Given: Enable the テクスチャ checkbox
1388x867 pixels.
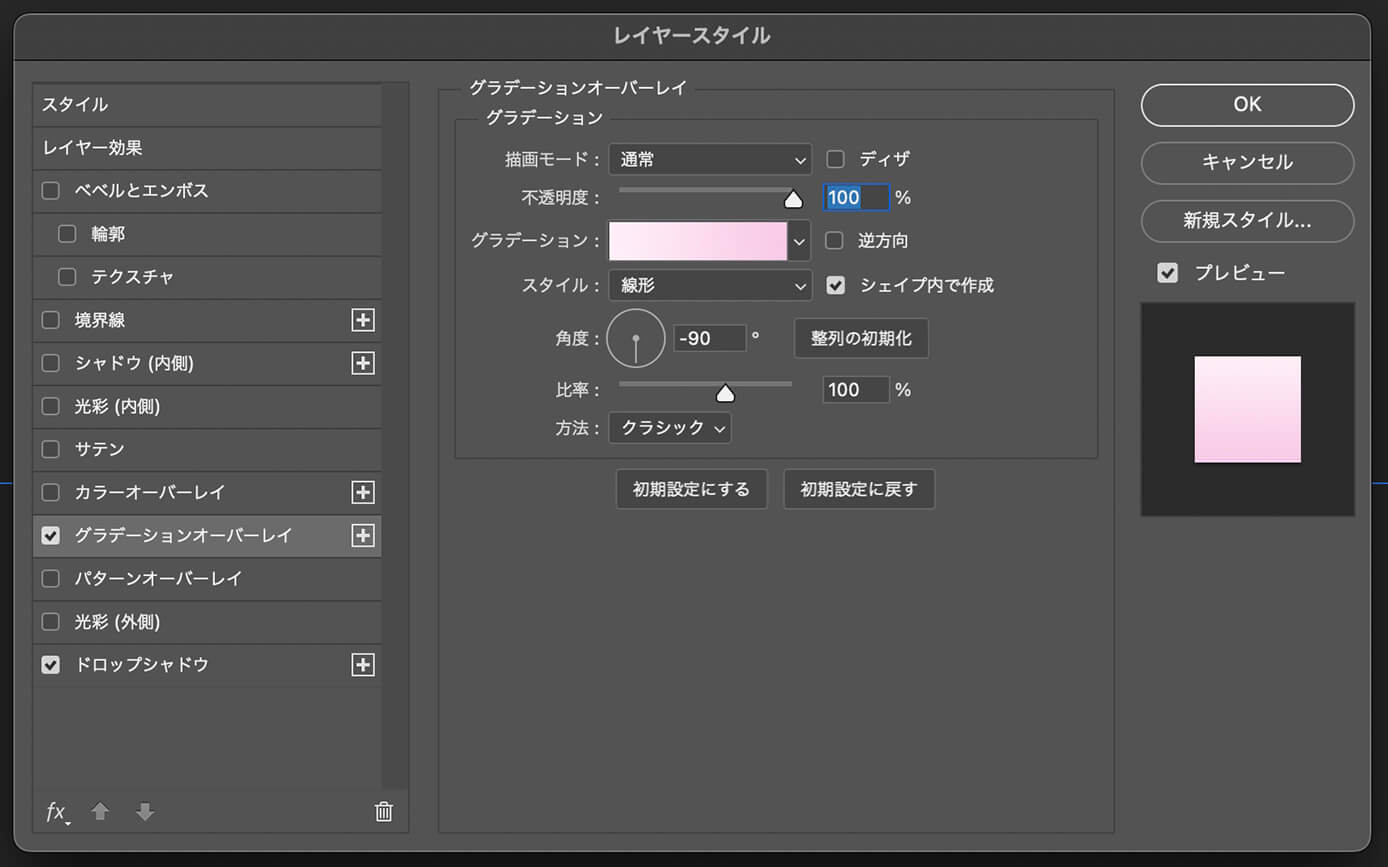Looking at the screenshot, I should (67, 277).
